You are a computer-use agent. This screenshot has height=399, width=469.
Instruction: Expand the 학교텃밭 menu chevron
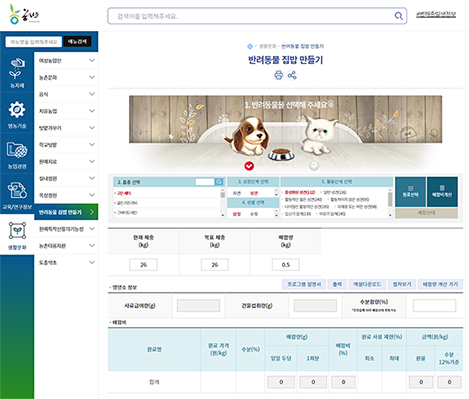92,144
